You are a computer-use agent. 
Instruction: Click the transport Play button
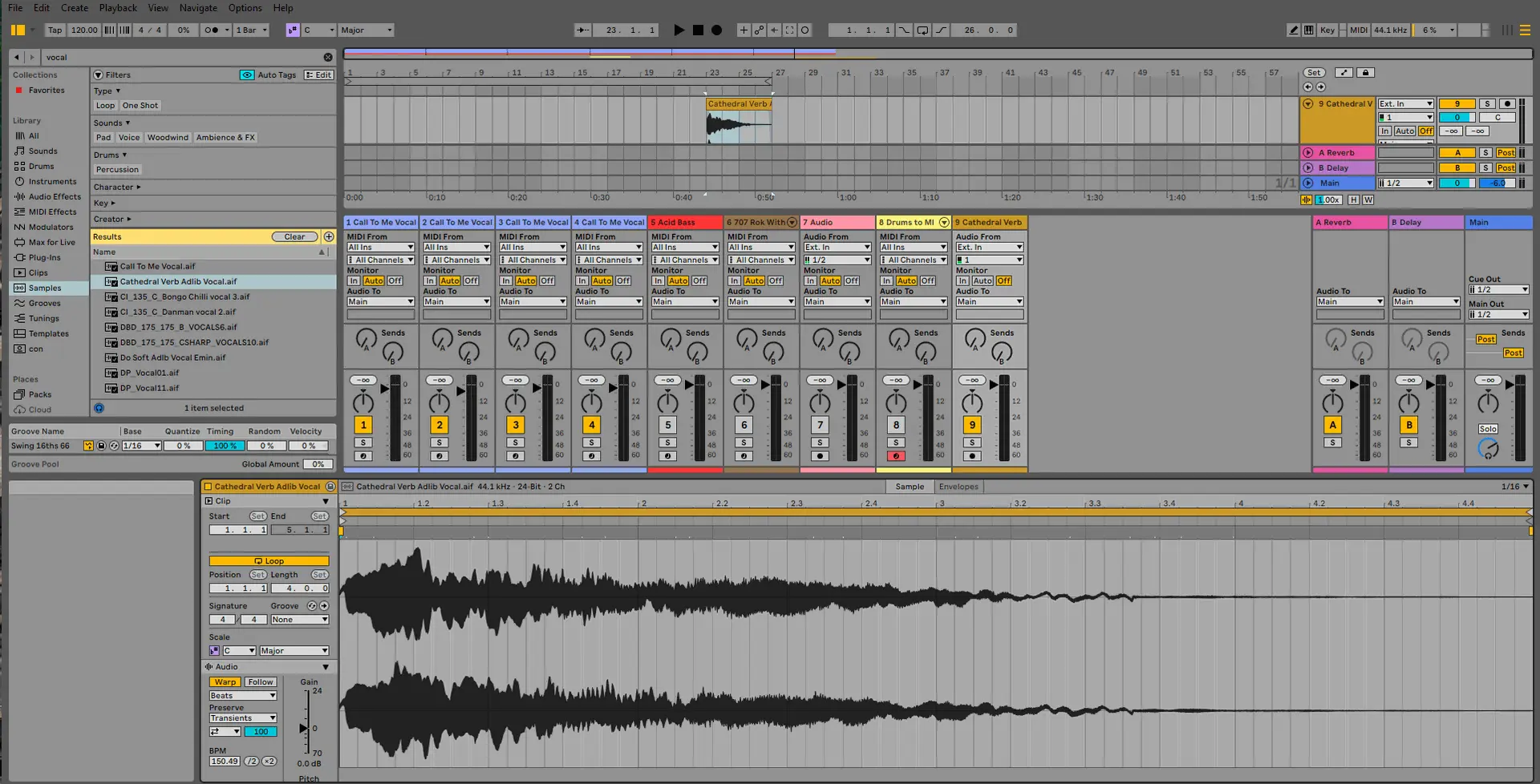(x=679, y=30)
